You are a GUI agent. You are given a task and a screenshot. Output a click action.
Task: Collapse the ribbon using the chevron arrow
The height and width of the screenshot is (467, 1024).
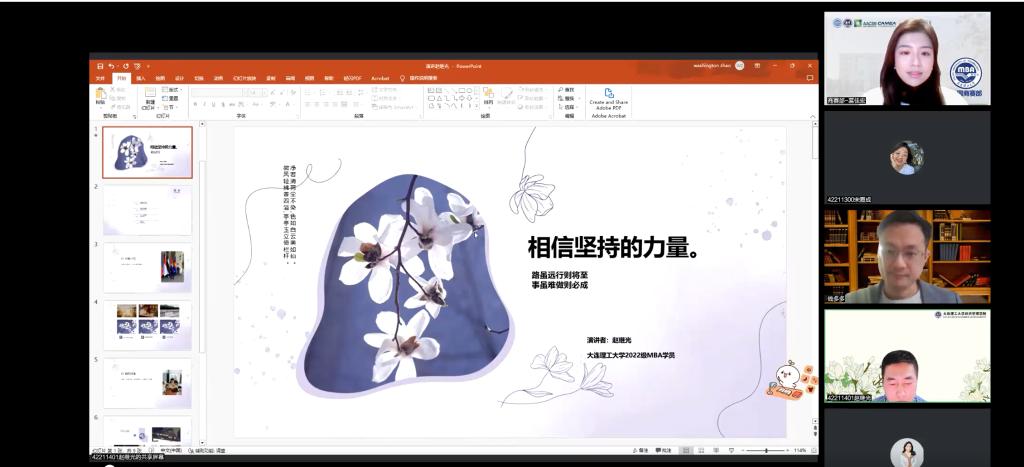[811, 116]
